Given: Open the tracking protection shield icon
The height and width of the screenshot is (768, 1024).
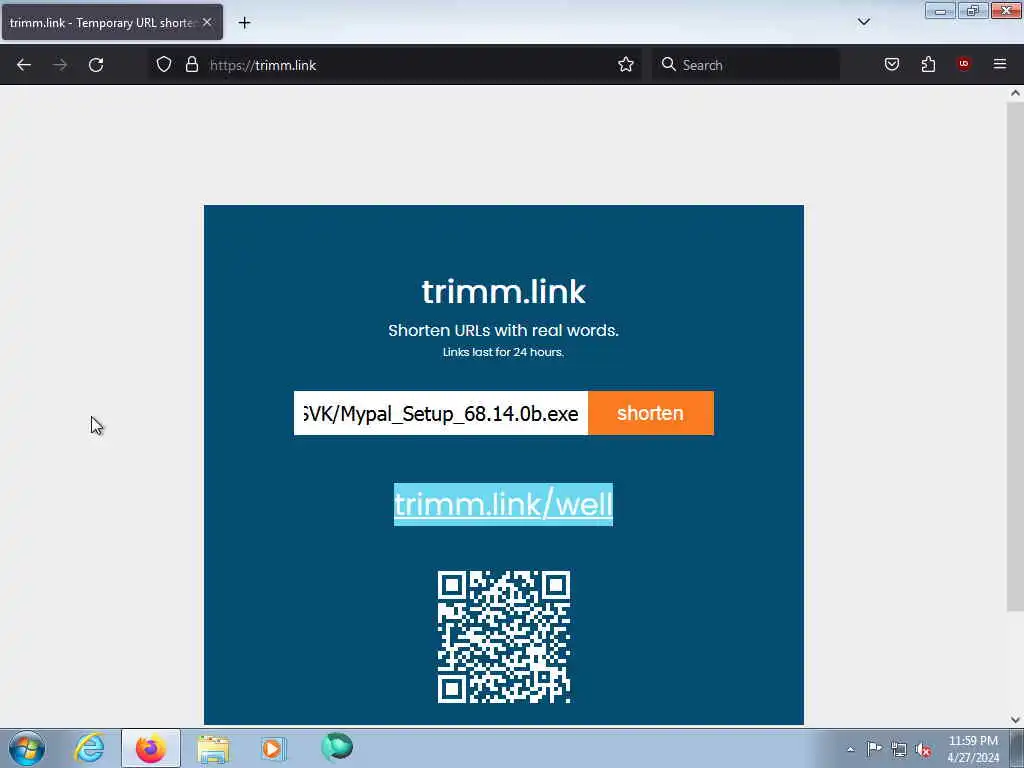Looking at the screenshot, I should click(x=164, y=64).
